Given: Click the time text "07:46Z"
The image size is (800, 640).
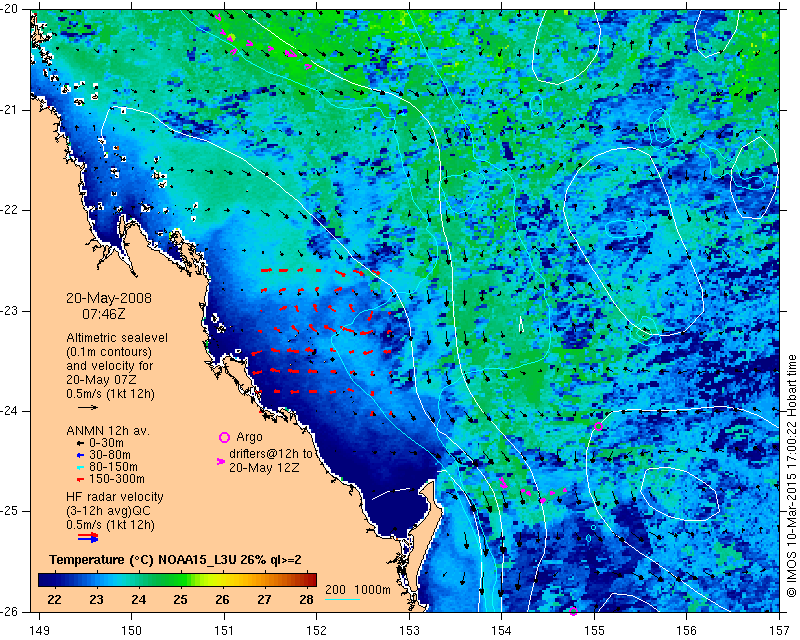Looking at the screenshot, I should tap(104, 314).
